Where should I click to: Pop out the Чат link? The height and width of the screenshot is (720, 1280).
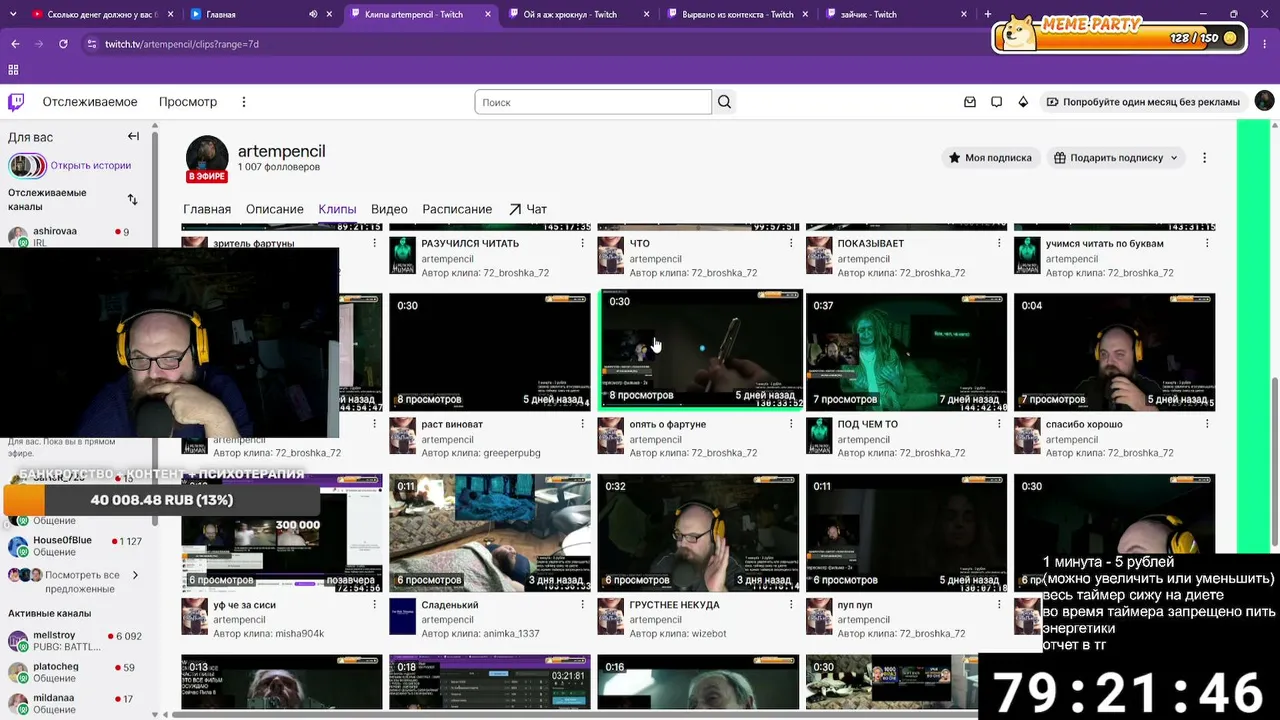tap(528, 209)
